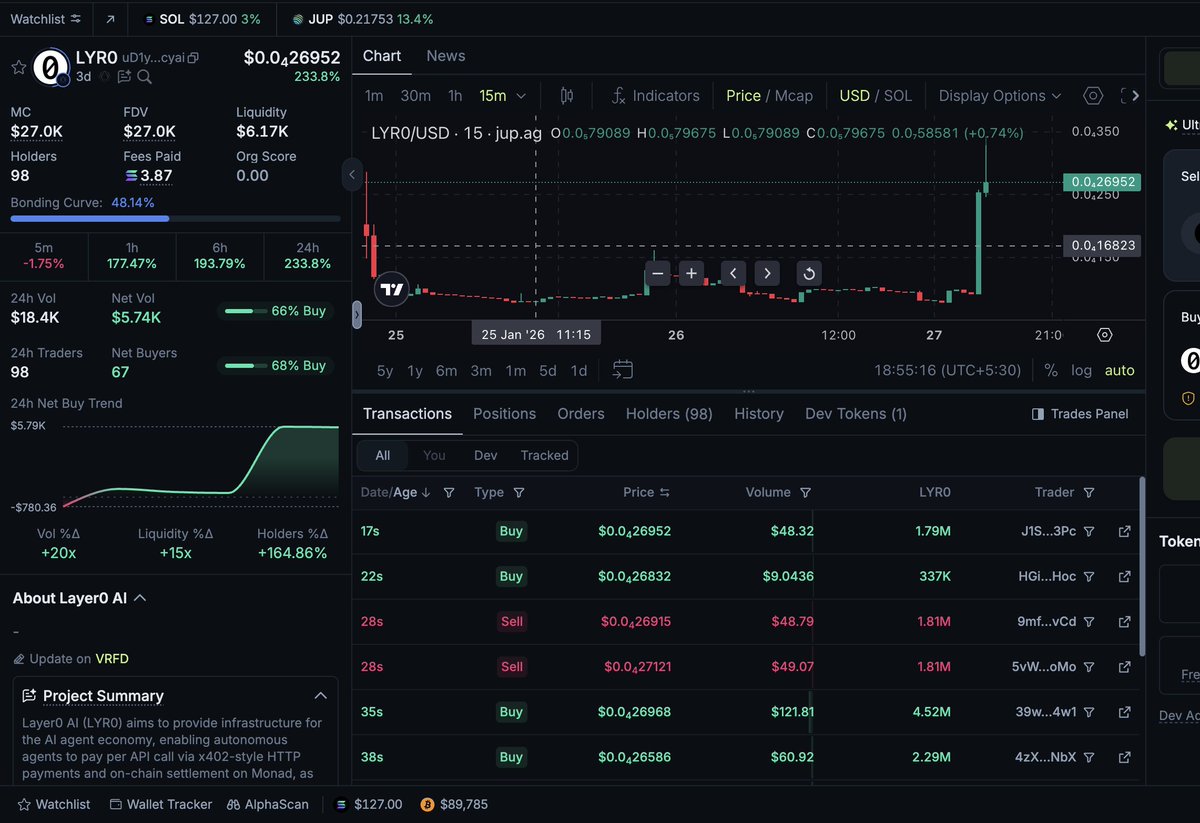This screenshot has width=1200, height=823.
Task: Favorite LYR0 with the star icon
Action: tap(18, 67)
